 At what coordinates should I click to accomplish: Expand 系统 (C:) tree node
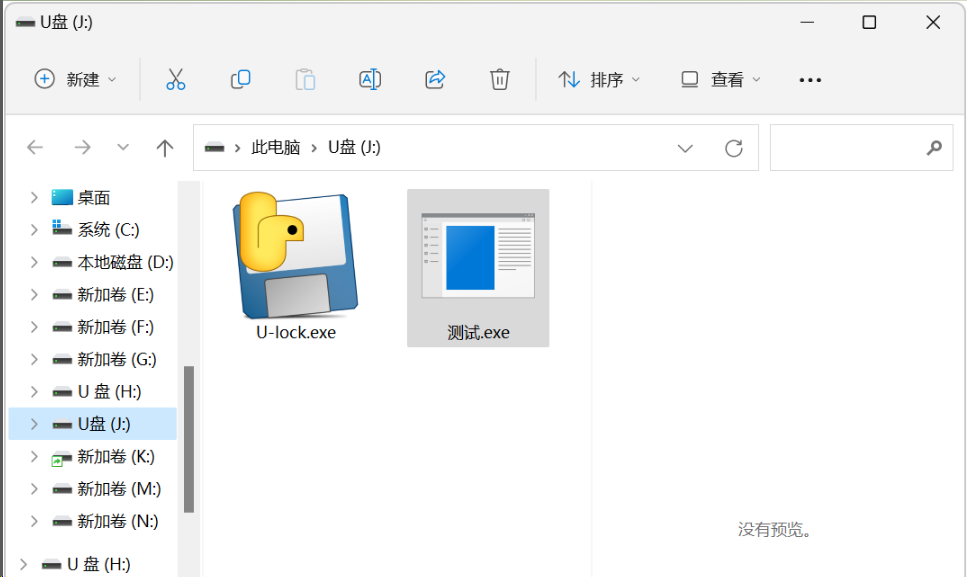[34, 230]
